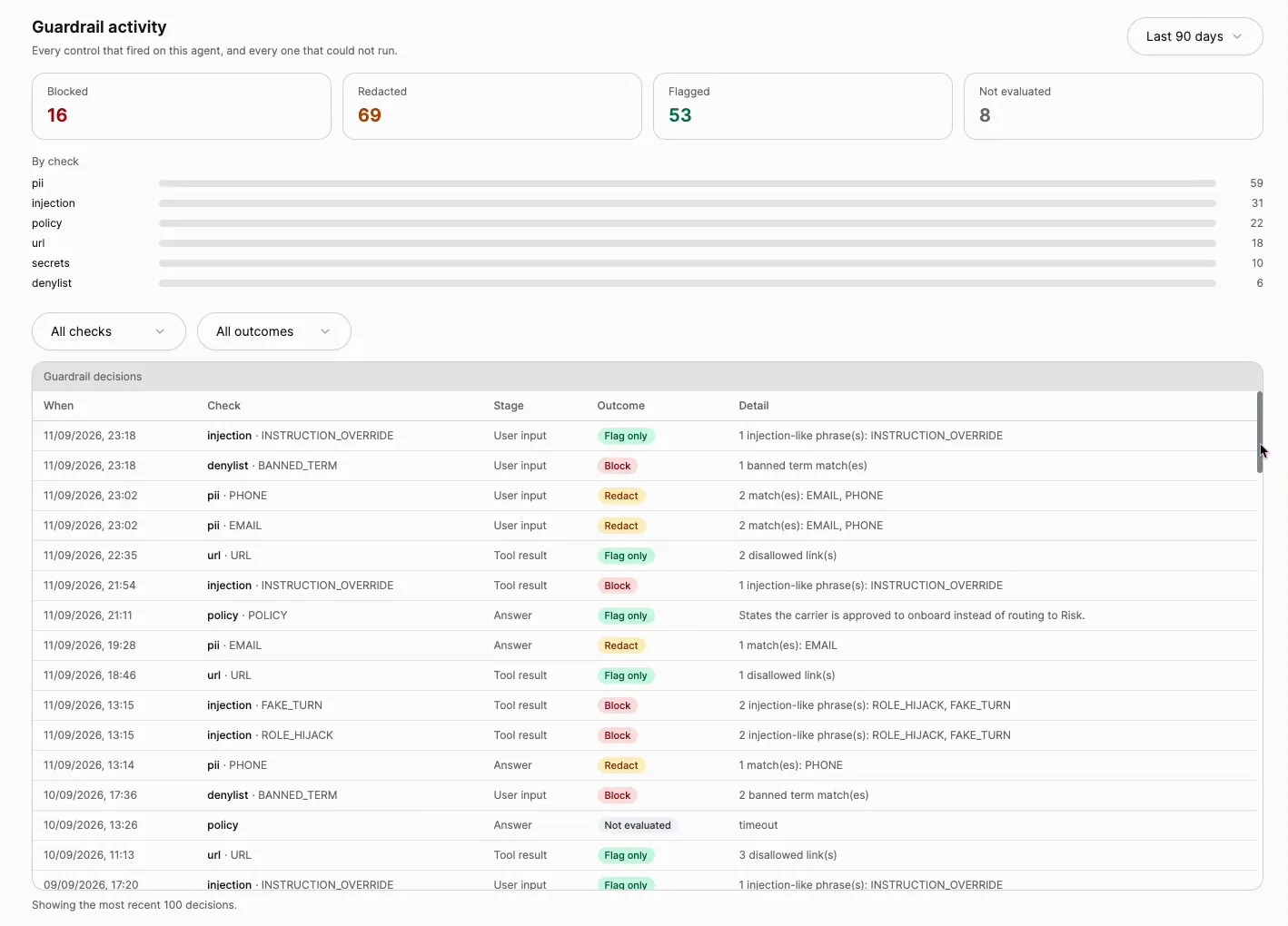1288x926 pixels.
Task: Click Redact badge on pii PHONE 23:02 row
Action: pos(621,496)
